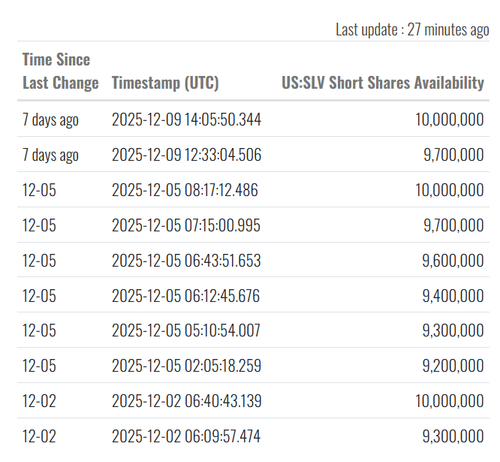Click the 9,300,000 value in bottom row

[453, 436]
